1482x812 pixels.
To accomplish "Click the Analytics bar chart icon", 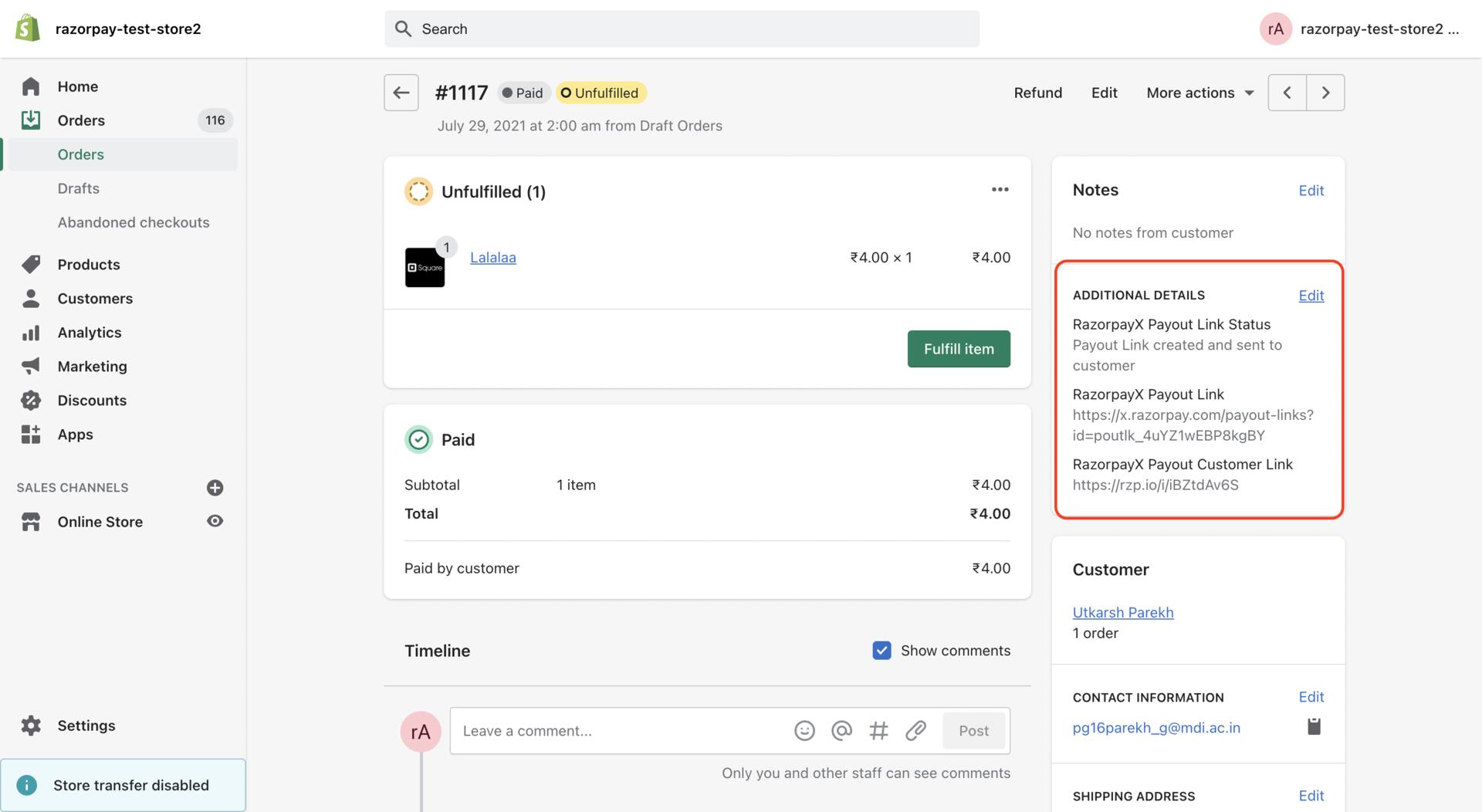I will (31, 333).
